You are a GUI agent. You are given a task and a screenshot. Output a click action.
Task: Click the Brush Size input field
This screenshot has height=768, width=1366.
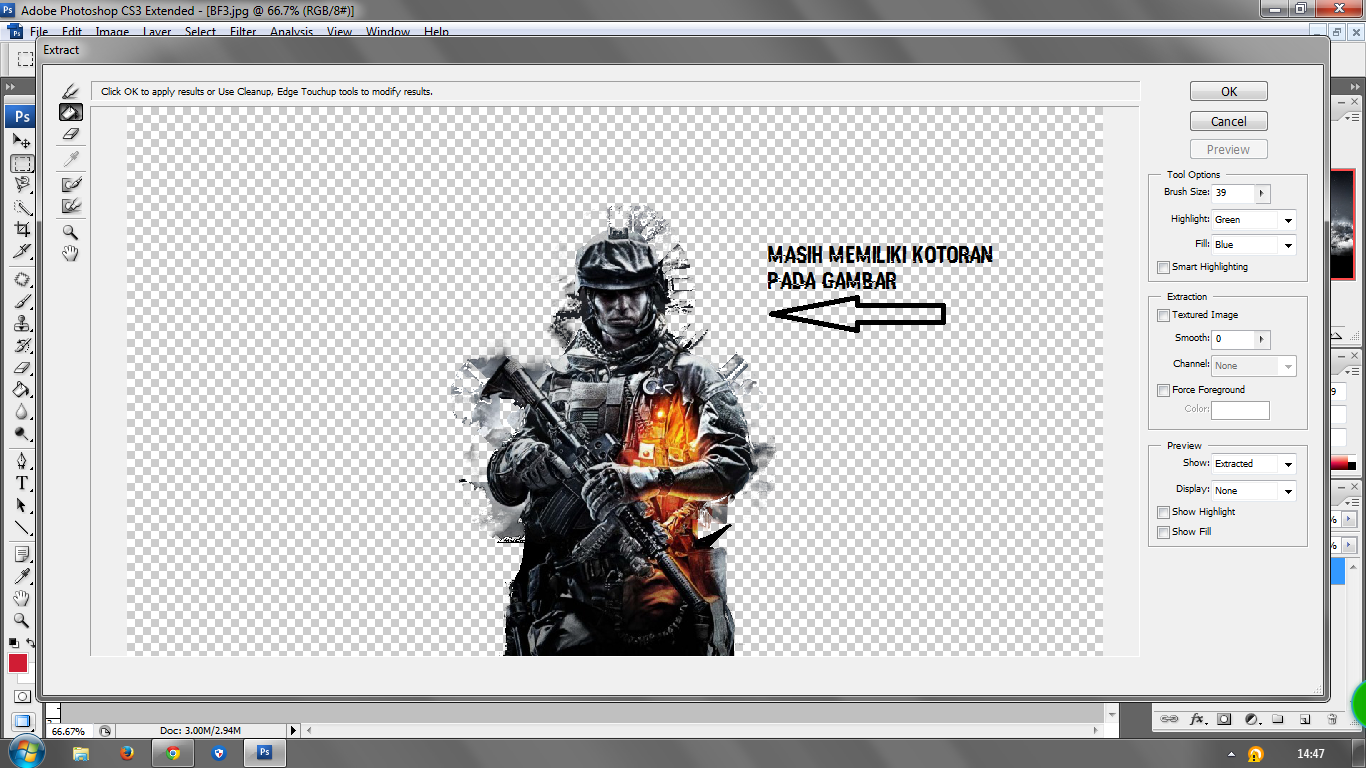coord(1233,193)
